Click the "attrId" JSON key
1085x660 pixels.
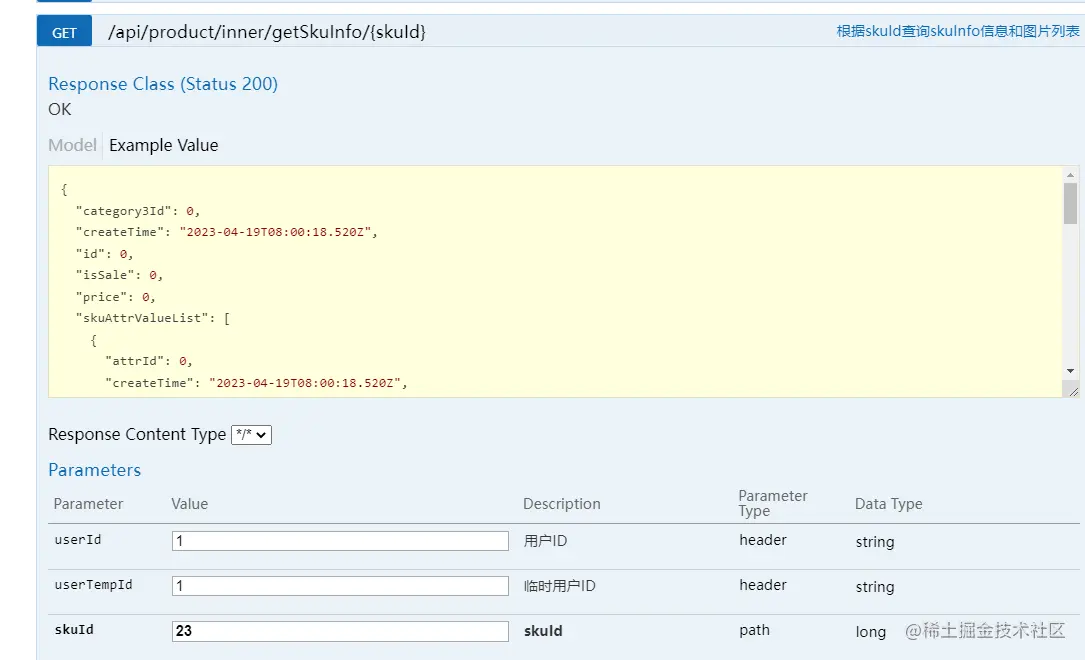pyautogui.click(x=135, y=361)
